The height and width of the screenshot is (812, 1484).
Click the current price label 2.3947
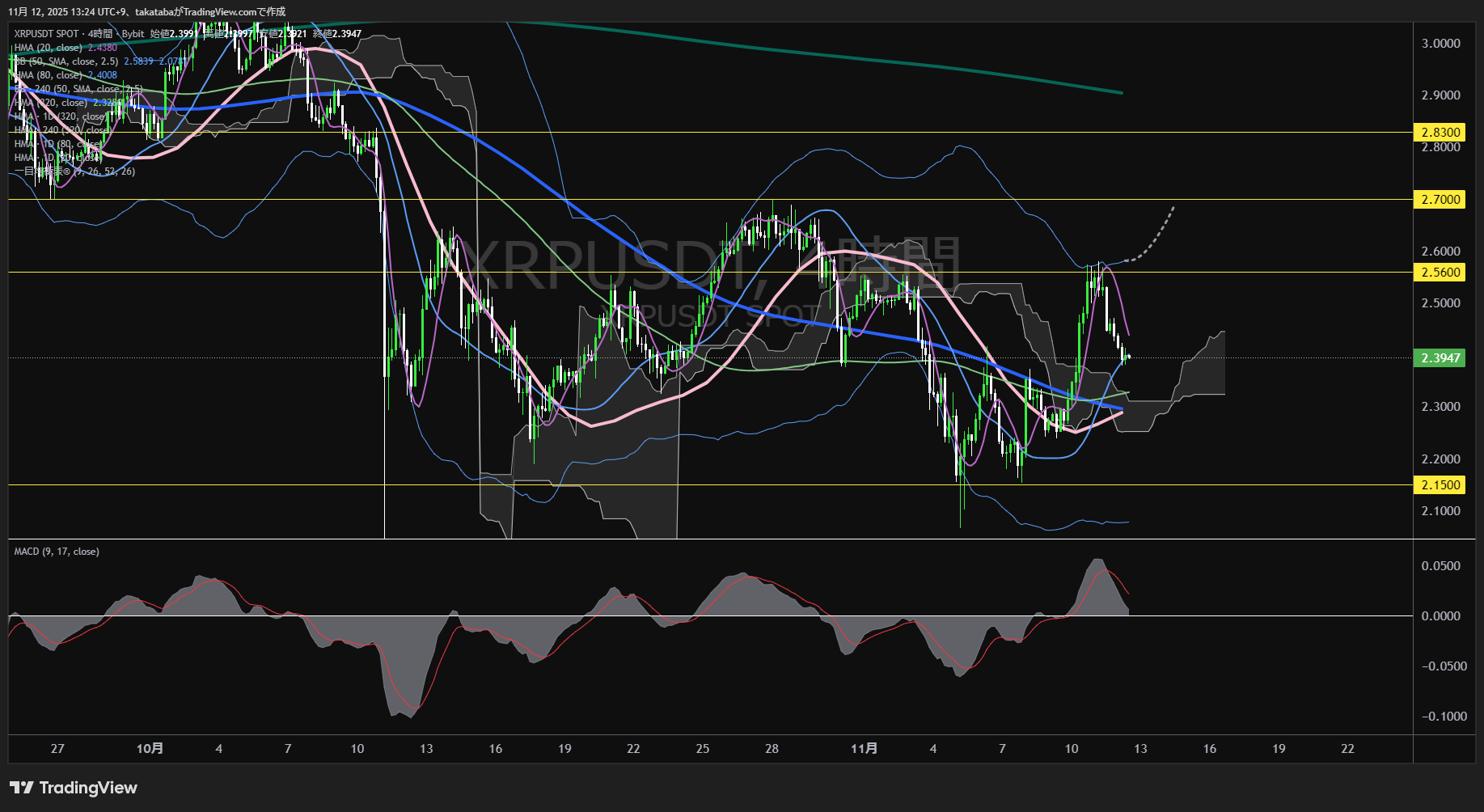tap(1440, 358)
